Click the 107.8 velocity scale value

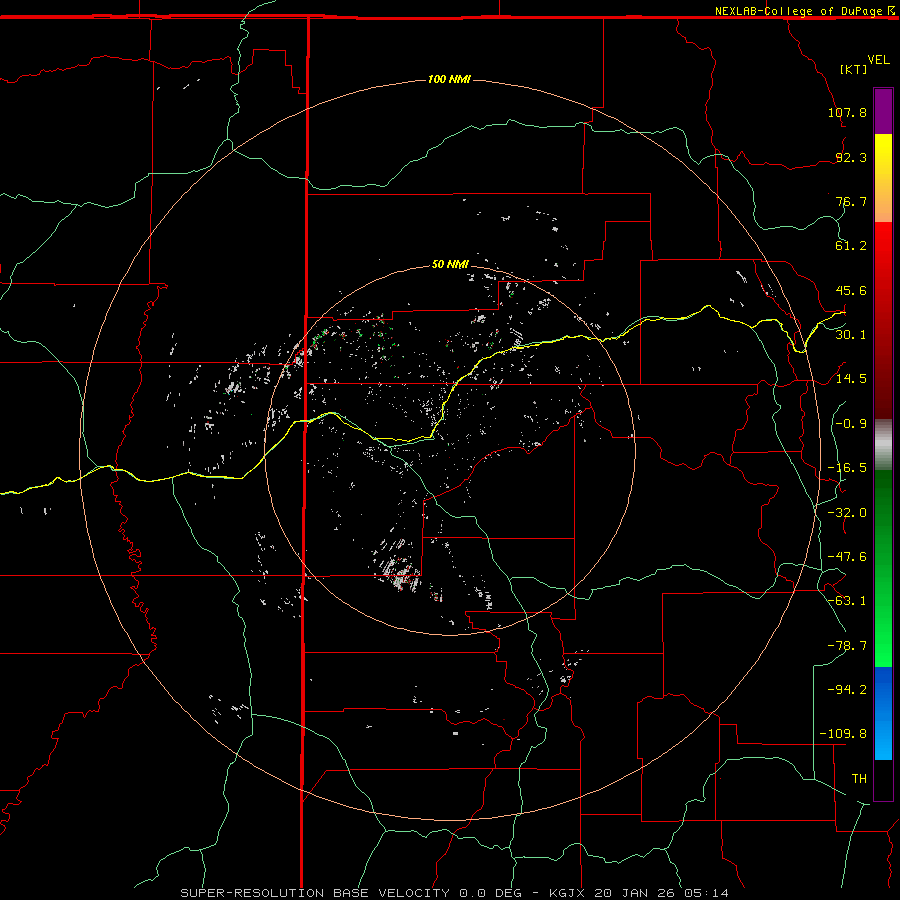click(x=847, y=112)
